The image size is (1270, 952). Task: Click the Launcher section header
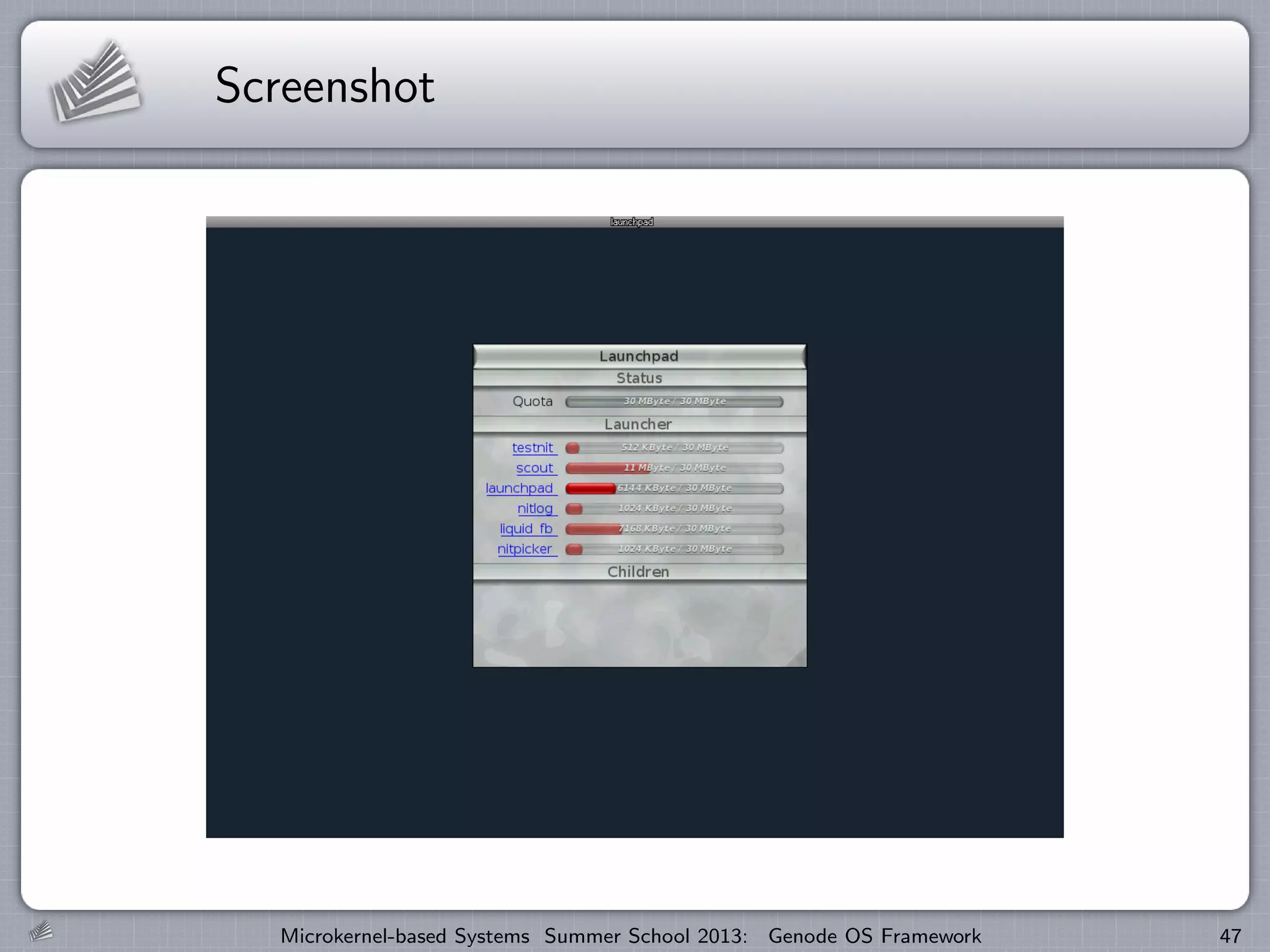(x=639, y=425)
